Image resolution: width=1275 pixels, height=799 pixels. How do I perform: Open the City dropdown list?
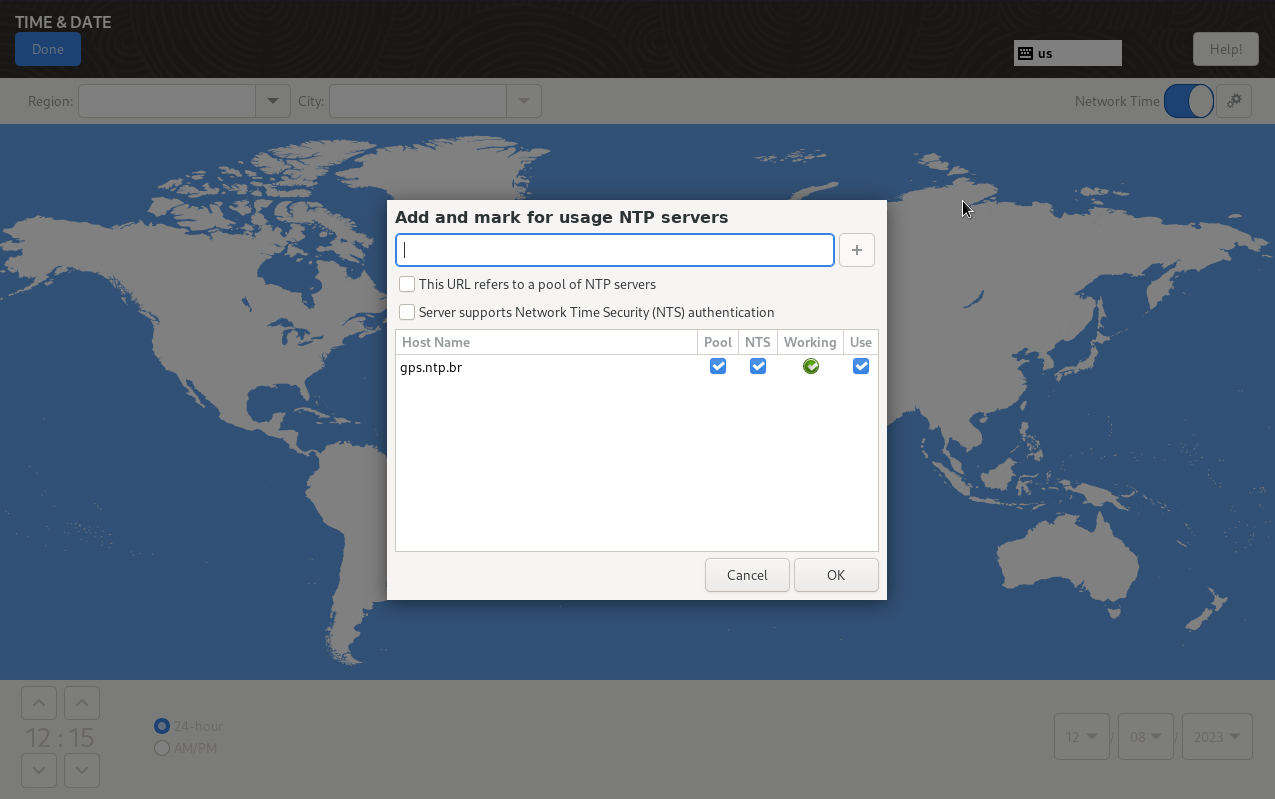[x=523, y=101]
